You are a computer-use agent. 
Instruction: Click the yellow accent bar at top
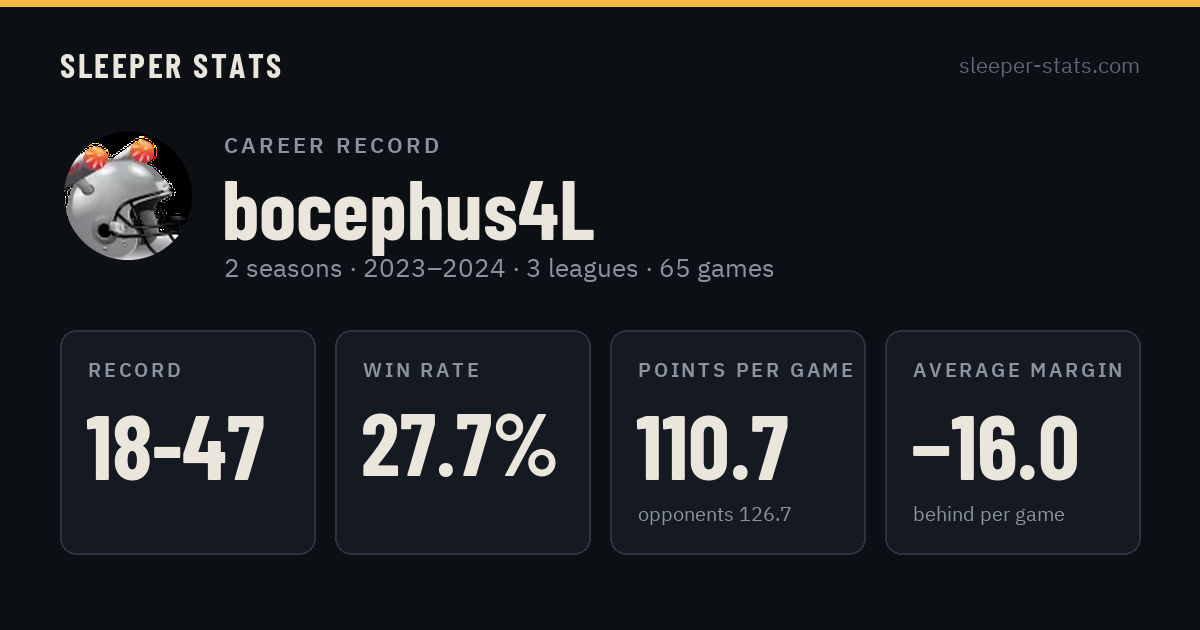click(600, 3)
